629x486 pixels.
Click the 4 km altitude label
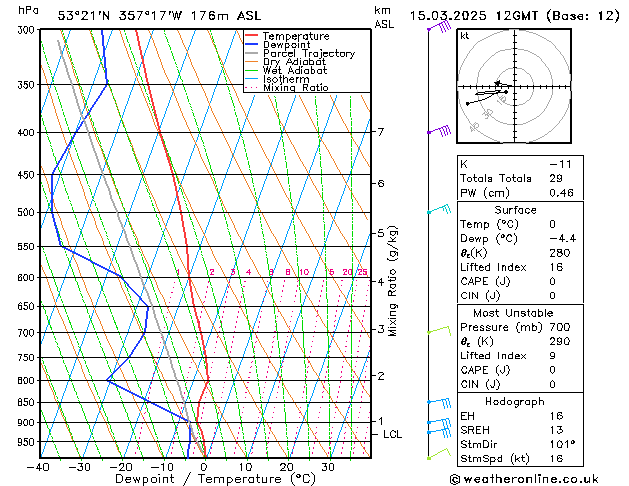381,281
